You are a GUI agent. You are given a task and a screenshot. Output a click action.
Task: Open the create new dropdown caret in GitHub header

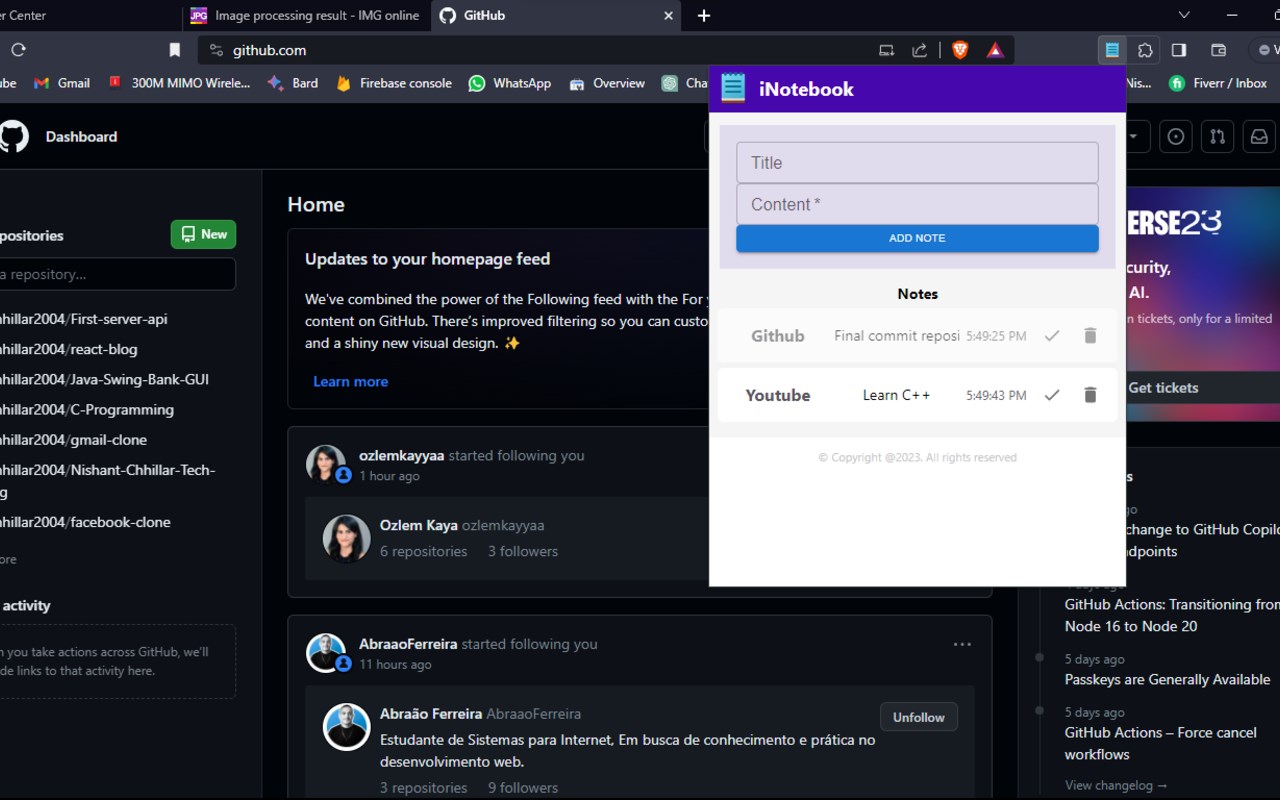pyautogui.click(x=1134, y=137)
